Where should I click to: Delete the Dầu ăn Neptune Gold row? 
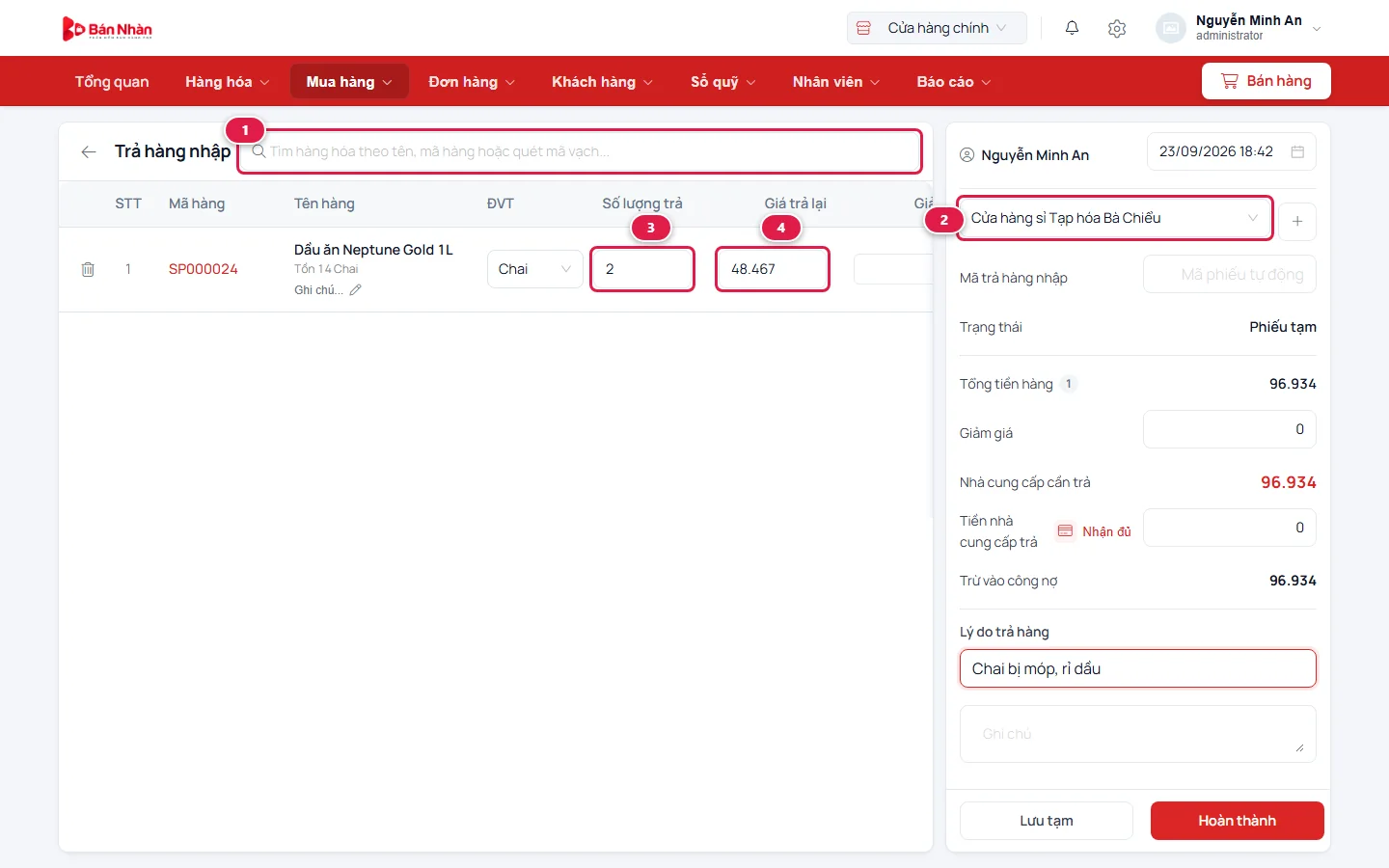point(88,269)
